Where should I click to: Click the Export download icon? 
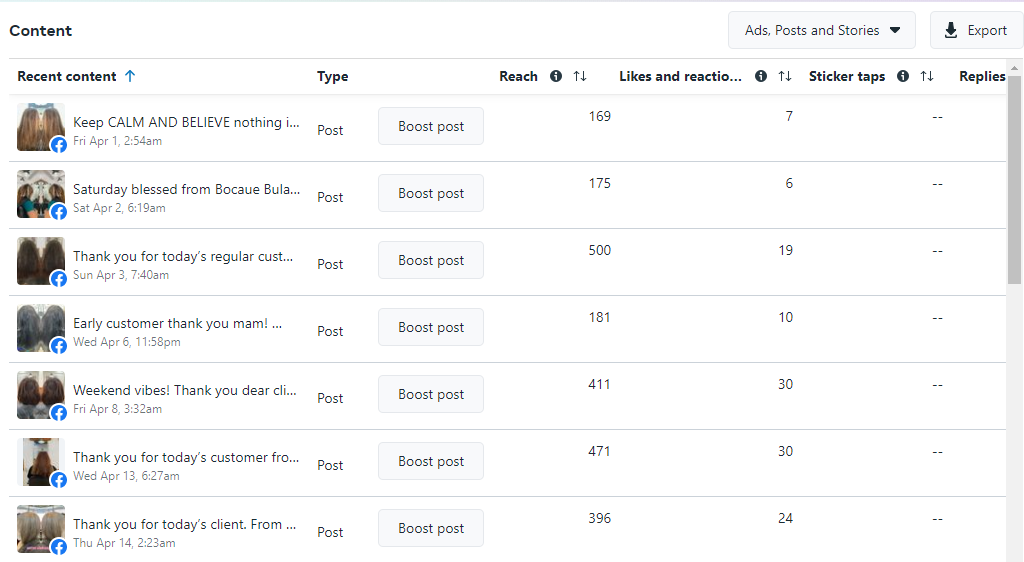click(x=951, y=30)
